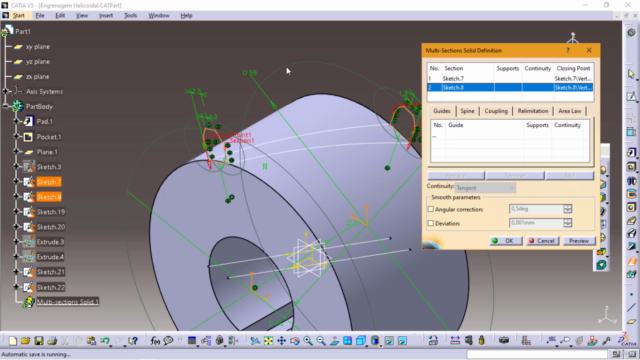Open the Measure Between tool
Image resolution: width=640 pixels, height=360 pixels.
click(x=455, y=341)
